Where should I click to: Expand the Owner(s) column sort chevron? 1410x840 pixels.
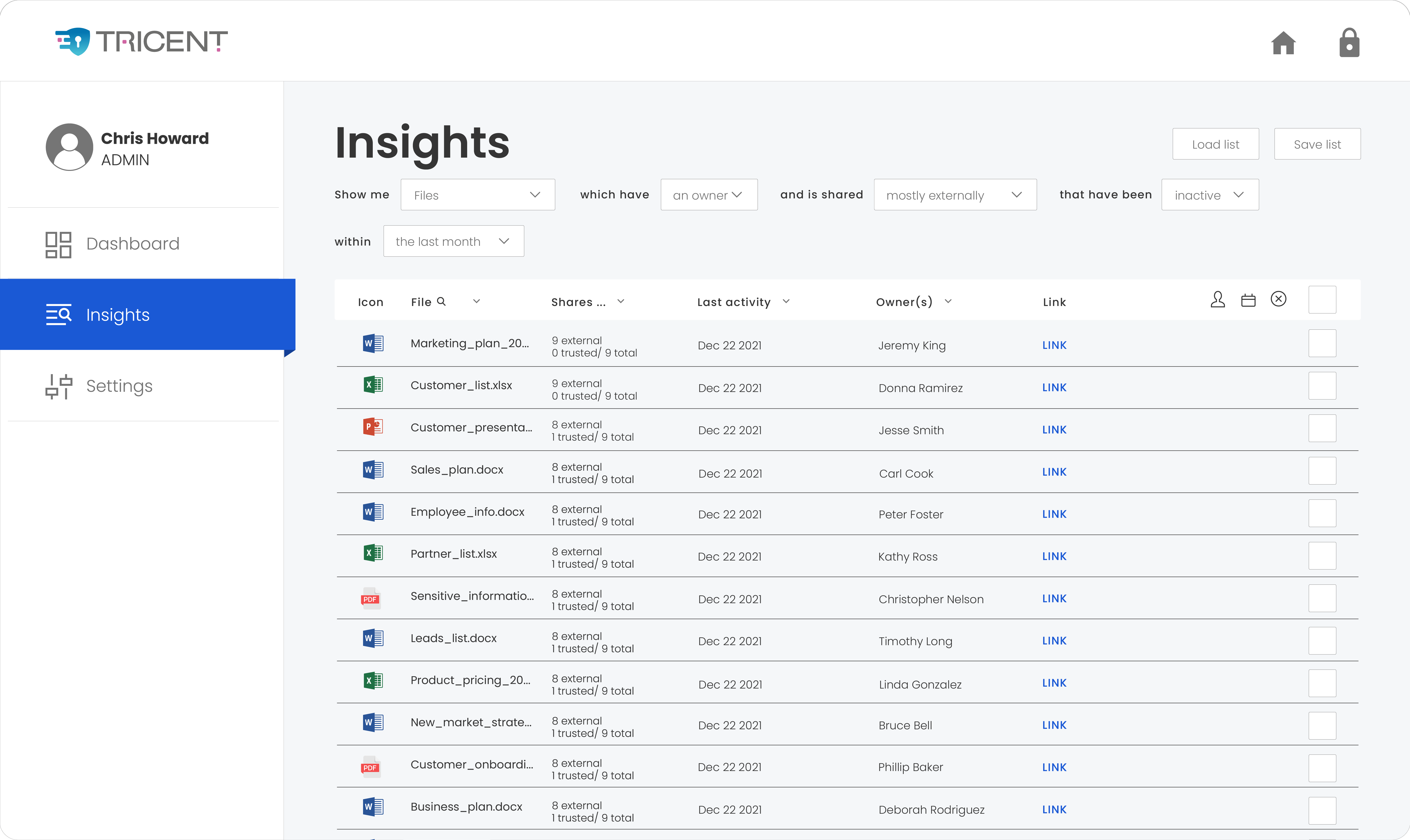[948, 301]
